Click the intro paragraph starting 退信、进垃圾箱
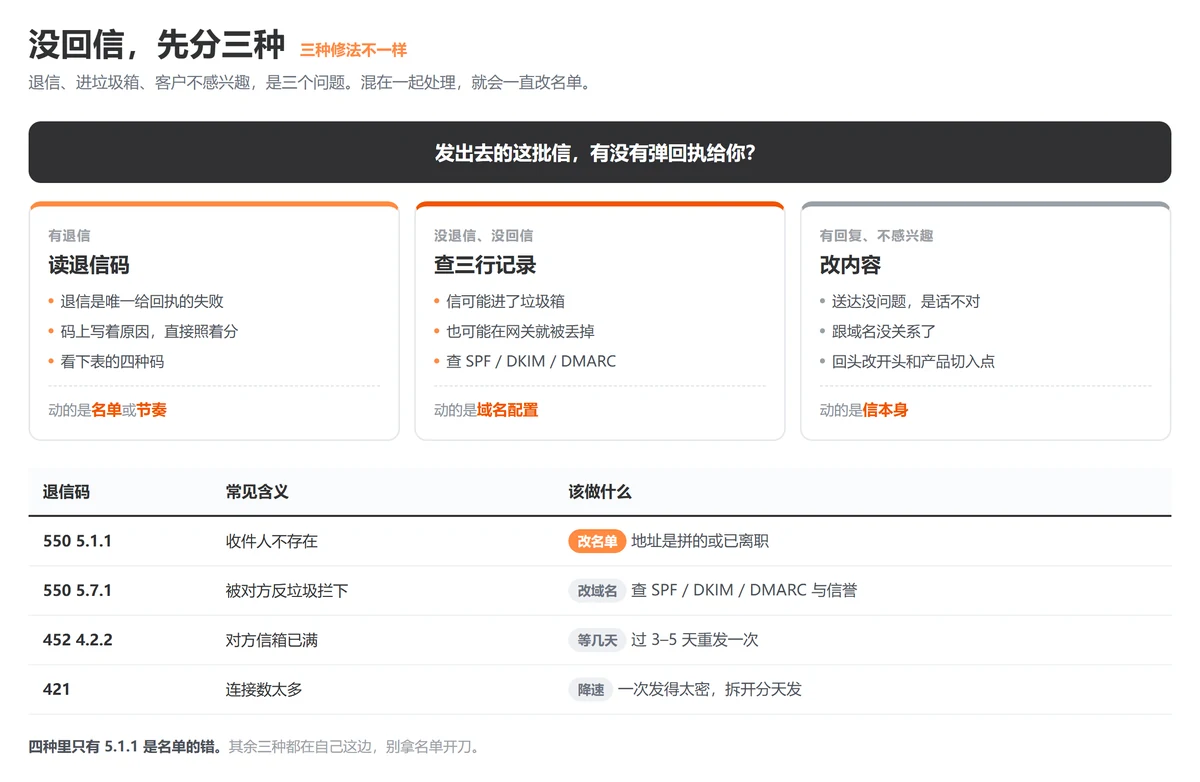Image resolution: width=1200 pixels, height=782 pixels. click(x=311, y=83)
